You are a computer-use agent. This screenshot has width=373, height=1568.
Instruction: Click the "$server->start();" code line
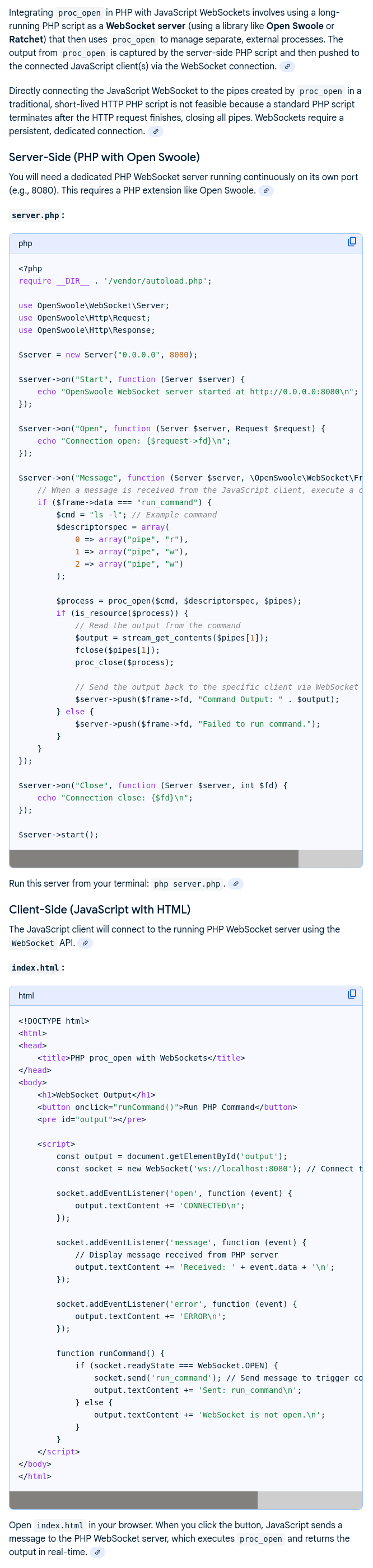[58, 835]
